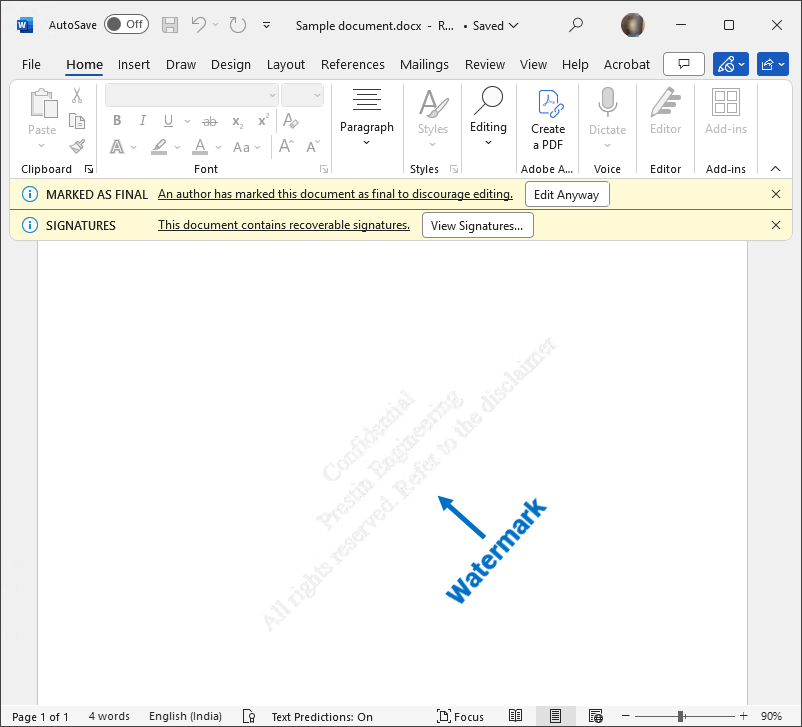Toggle subscript formatting

[236, 121]
